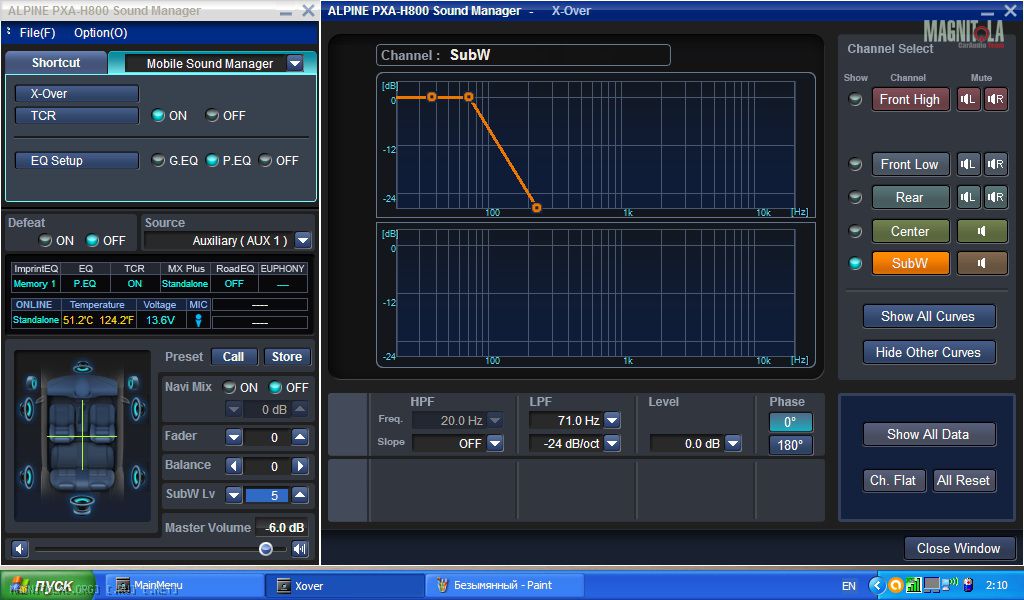The width and height of the screenshot is (1024, 600).
Task: Set Navi Mix to OFF
Action: click(276, 387)
